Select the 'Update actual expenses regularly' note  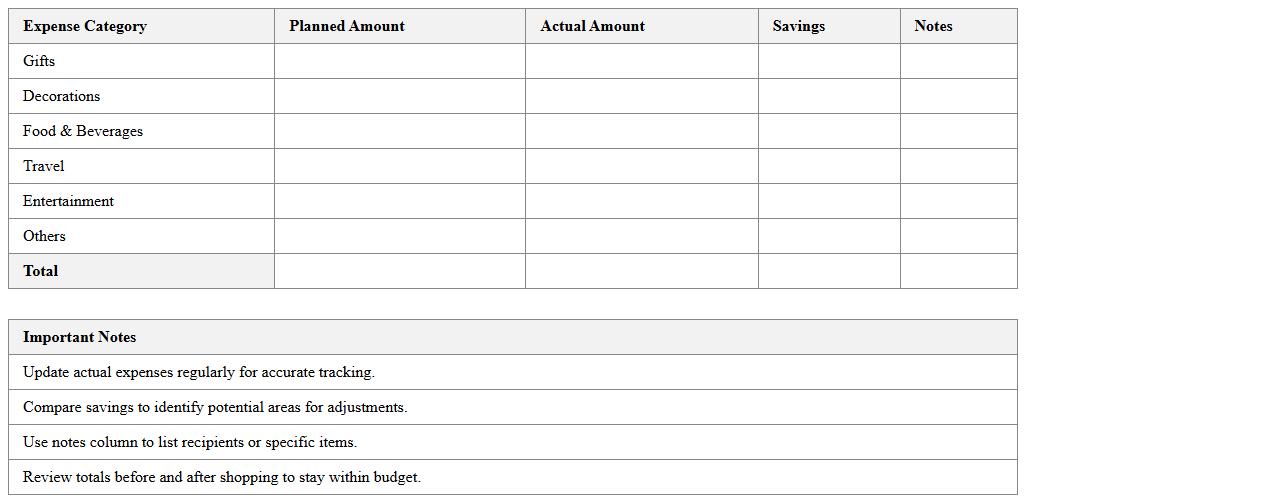199,372
